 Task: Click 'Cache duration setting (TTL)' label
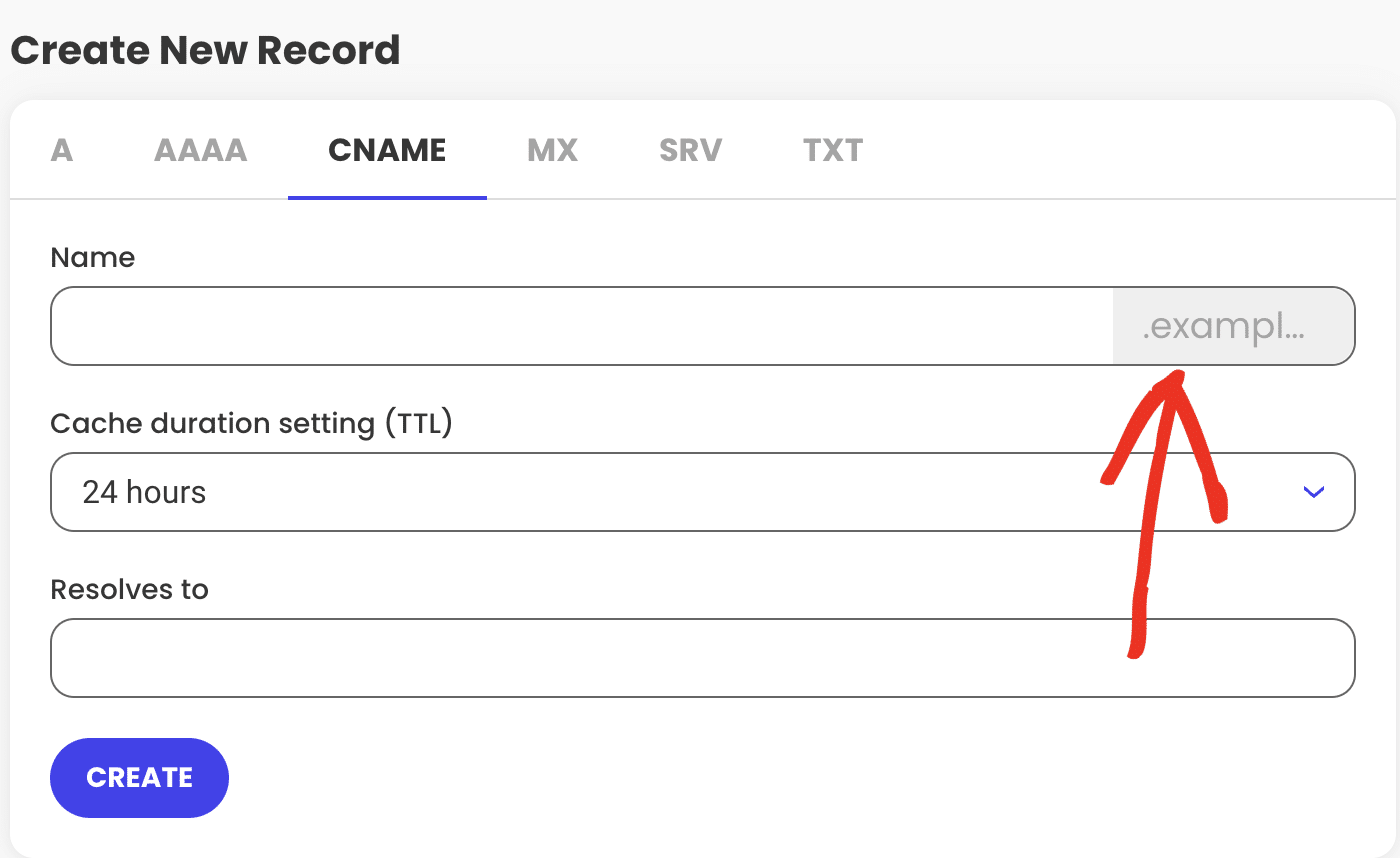tap(251, 424)
